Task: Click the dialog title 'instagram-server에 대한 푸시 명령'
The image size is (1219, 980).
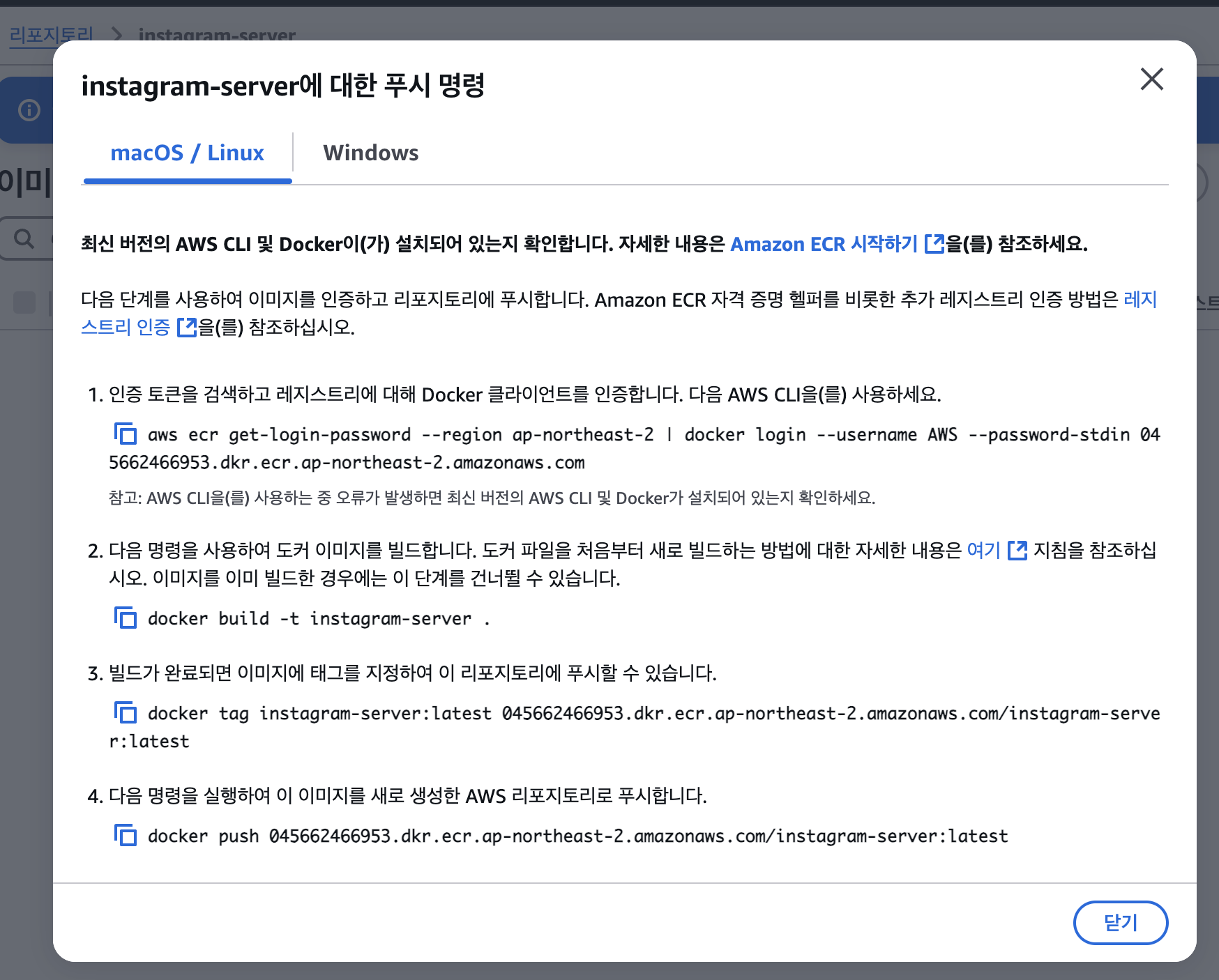Action: tap(283, 86)
